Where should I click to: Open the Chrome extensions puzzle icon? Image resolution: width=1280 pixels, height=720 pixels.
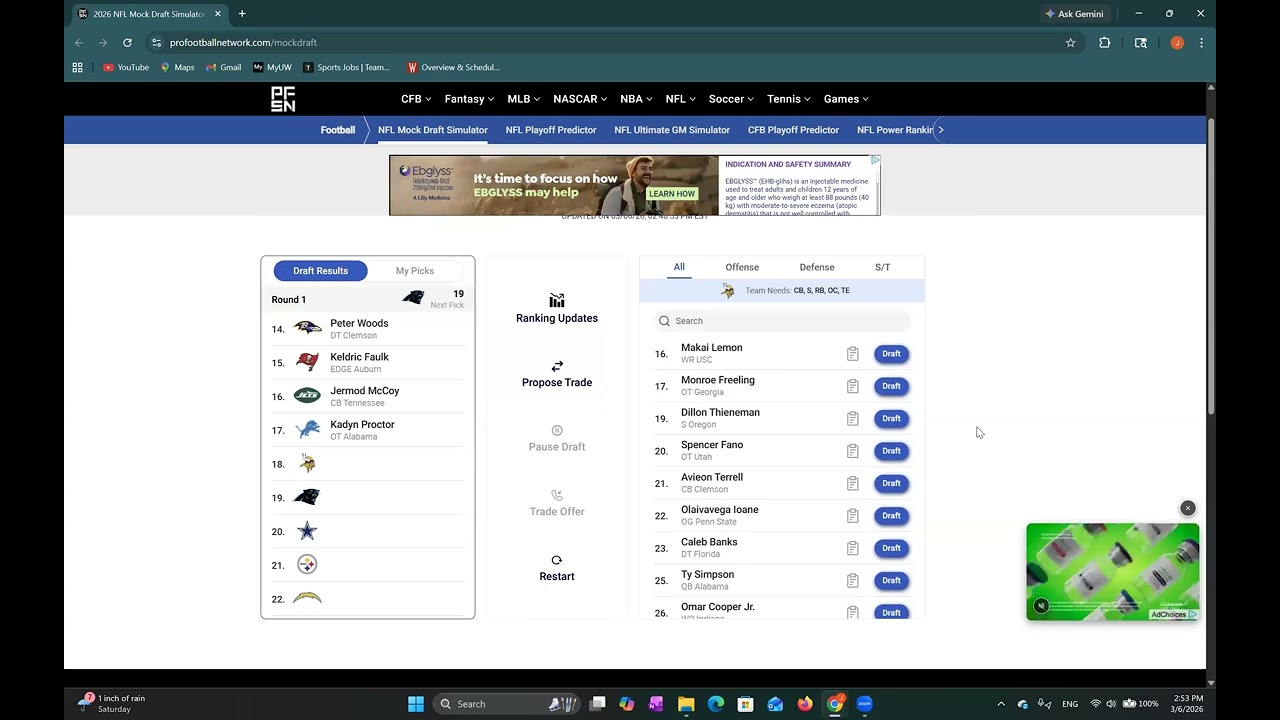click(1104, 43)
